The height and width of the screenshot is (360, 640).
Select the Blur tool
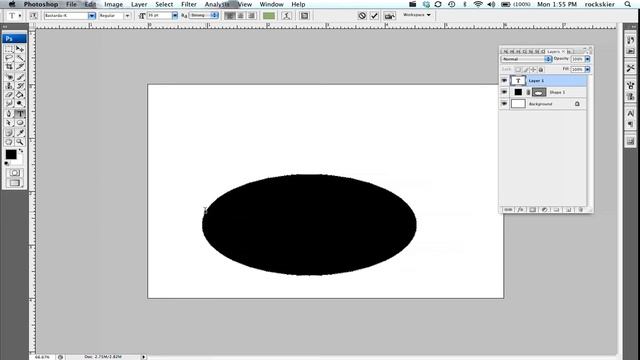pyautogui.click(x=9, y=104)
